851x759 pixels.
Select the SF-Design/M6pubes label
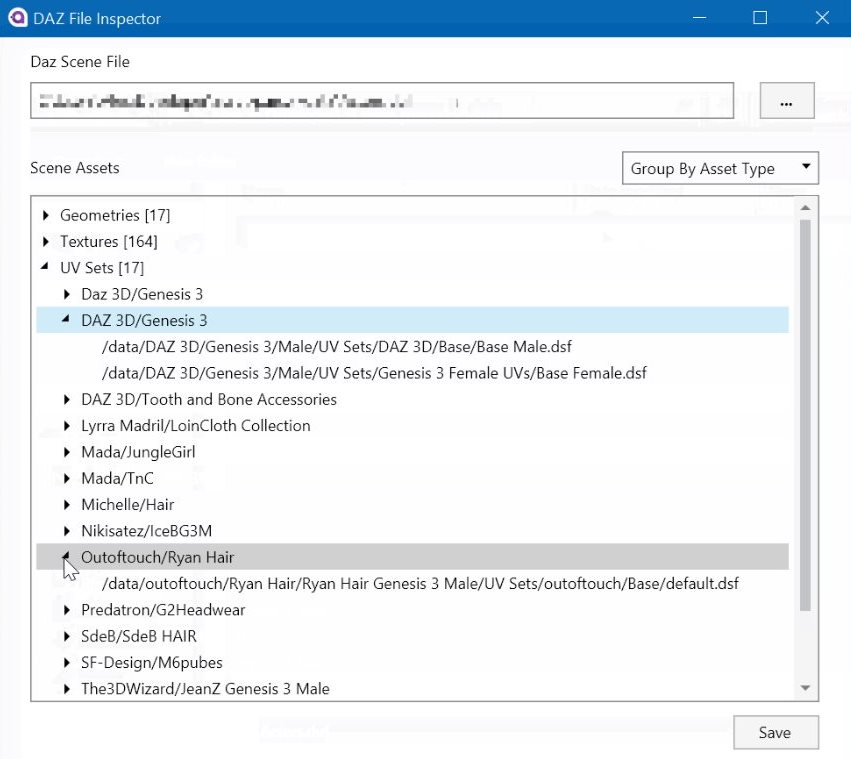[x=151, y=662]
